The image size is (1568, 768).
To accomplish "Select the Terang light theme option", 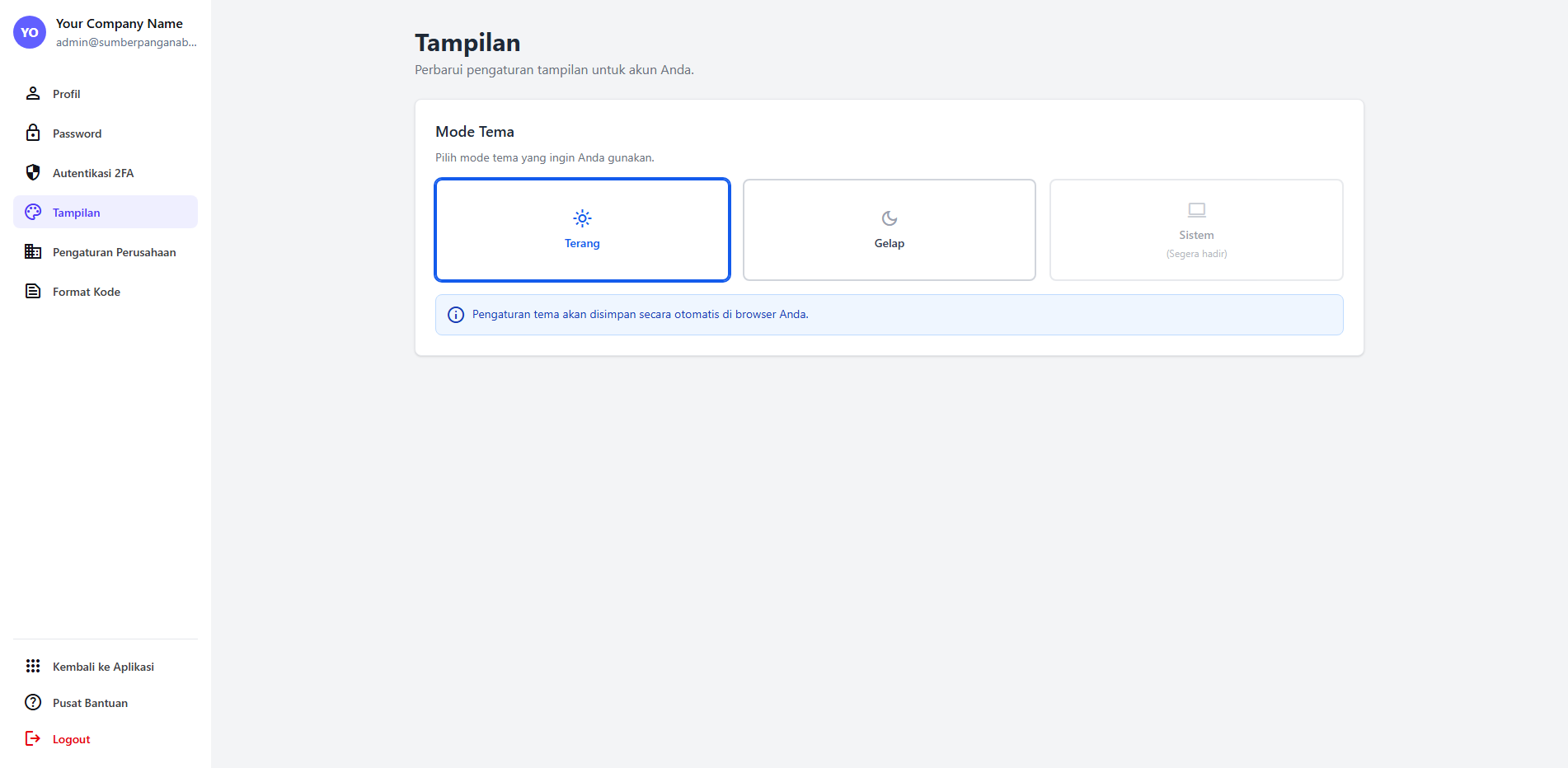I will click(x=582, y=230).
